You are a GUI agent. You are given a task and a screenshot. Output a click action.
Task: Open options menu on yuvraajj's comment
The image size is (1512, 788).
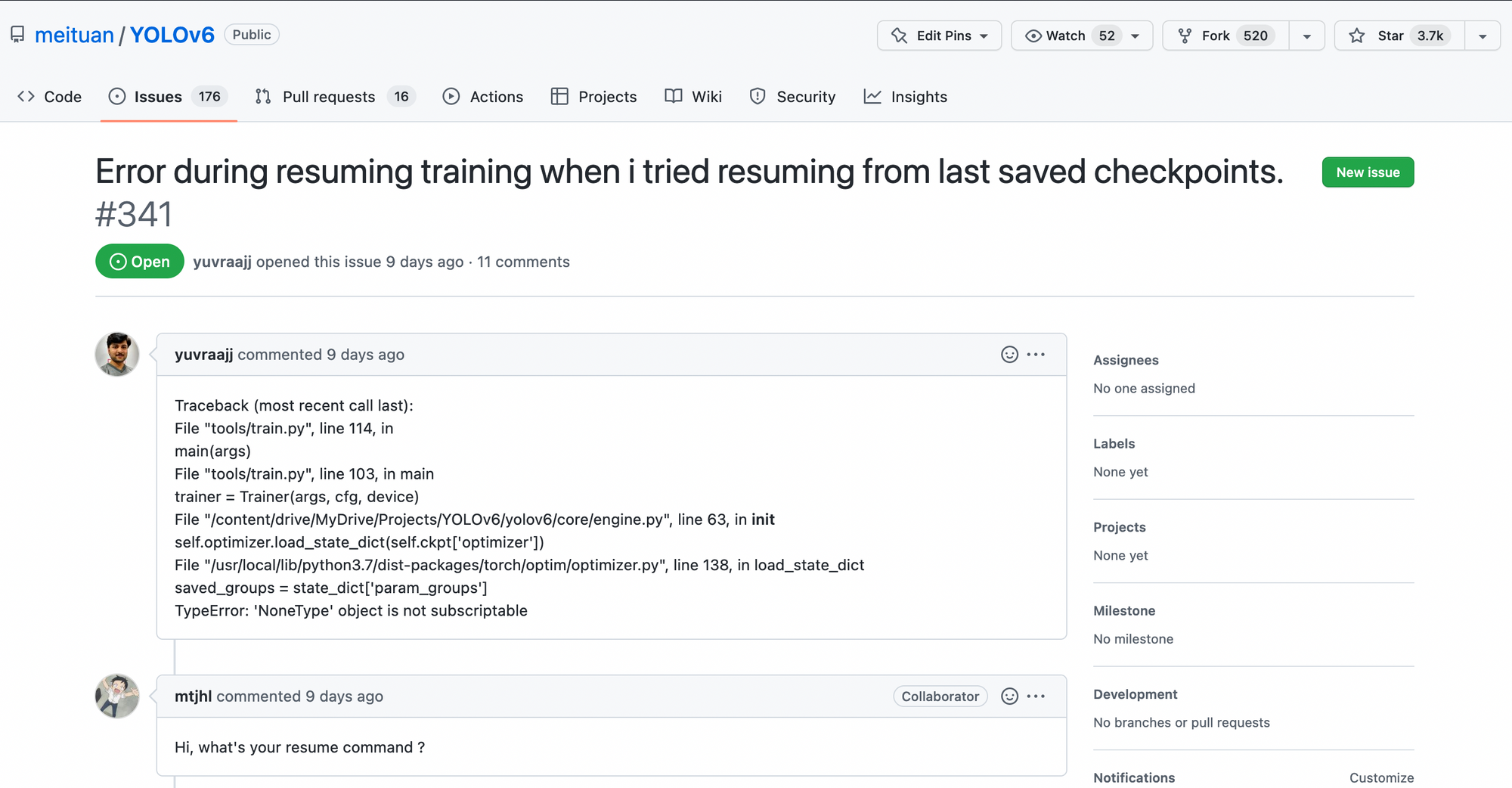[x=1036, y=355]
